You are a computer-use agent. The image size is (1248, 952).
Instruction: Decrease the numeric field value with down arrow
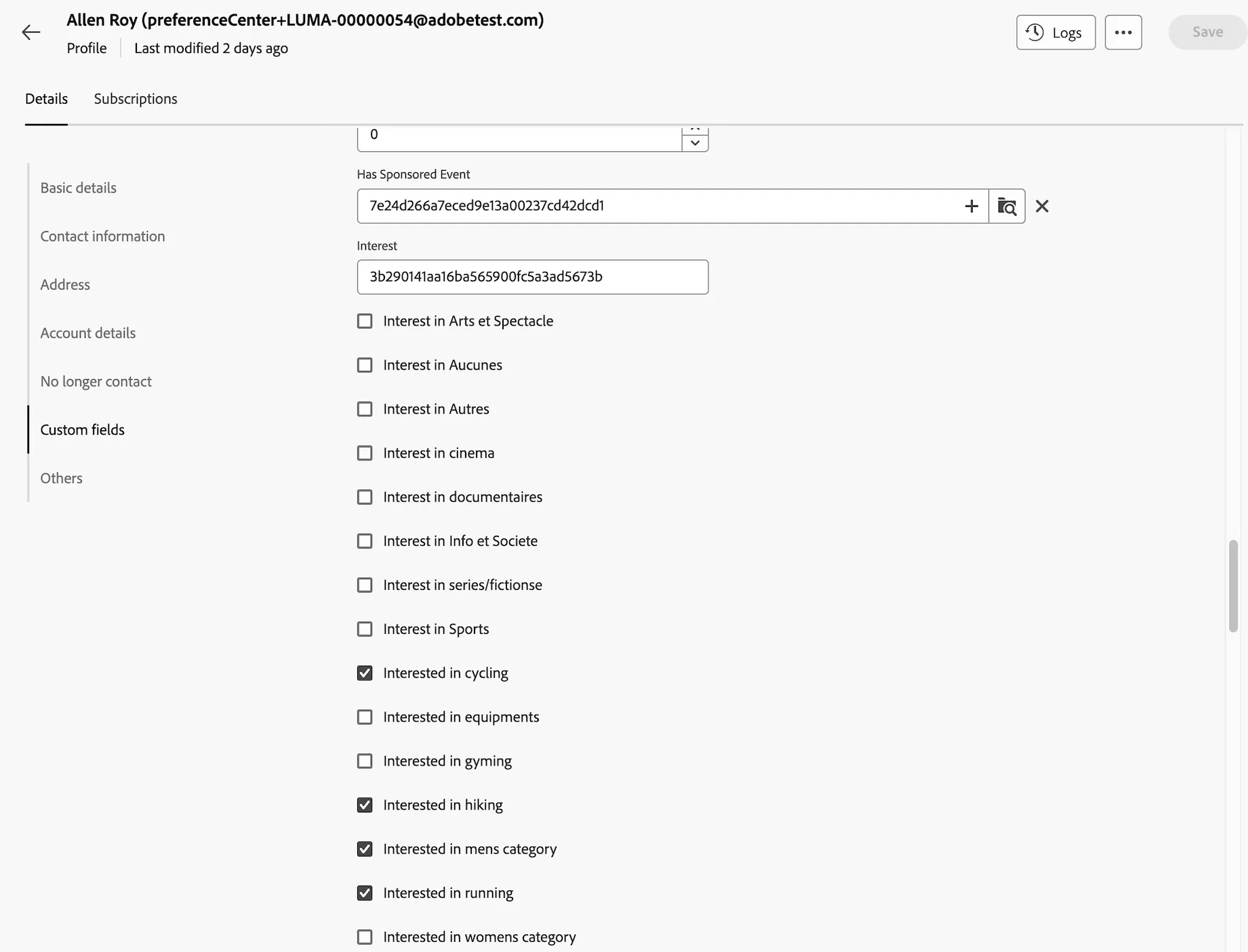(x=695, y=143)
